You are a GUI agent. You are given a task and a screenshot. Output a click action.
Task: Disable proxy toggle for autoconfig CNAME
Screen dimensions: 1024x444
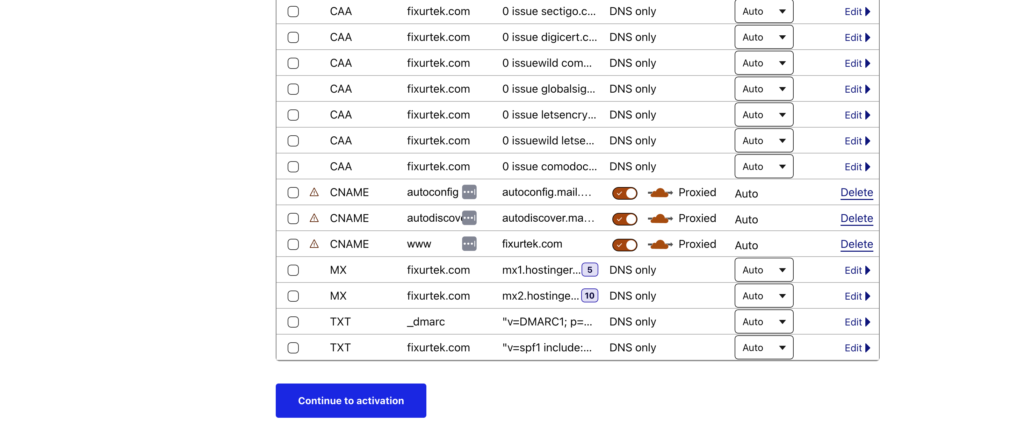625,192
